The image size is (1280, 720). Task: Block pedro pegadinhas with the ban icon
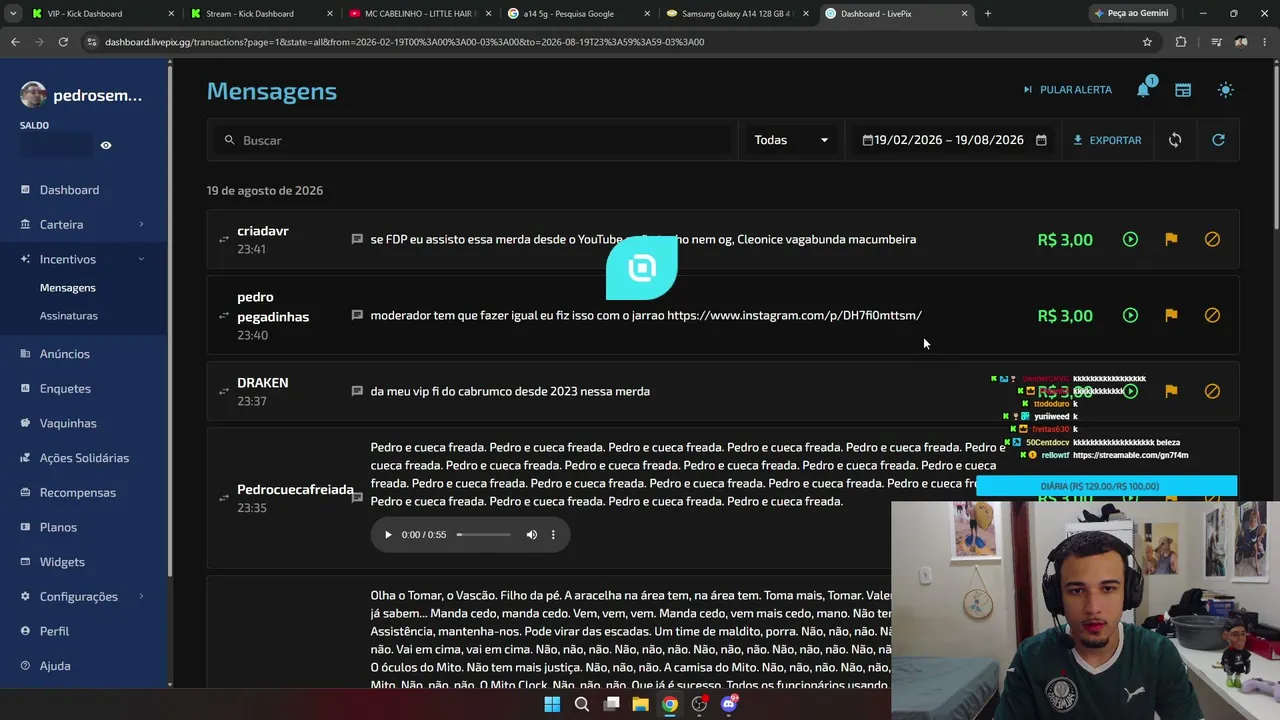pyautogui.click(x=1212, y=315)
